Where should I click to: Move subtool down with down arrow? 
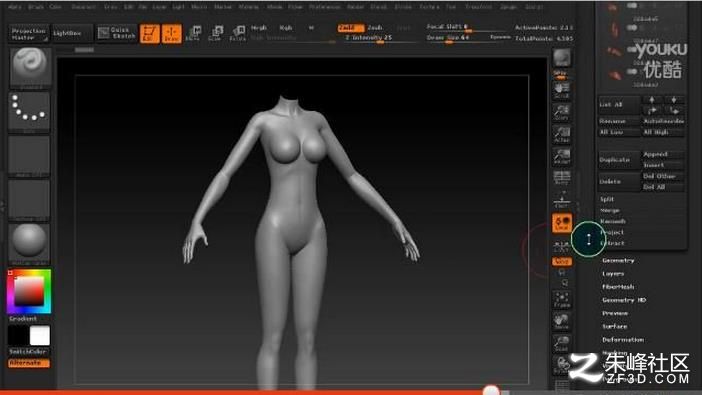[674, 99]
